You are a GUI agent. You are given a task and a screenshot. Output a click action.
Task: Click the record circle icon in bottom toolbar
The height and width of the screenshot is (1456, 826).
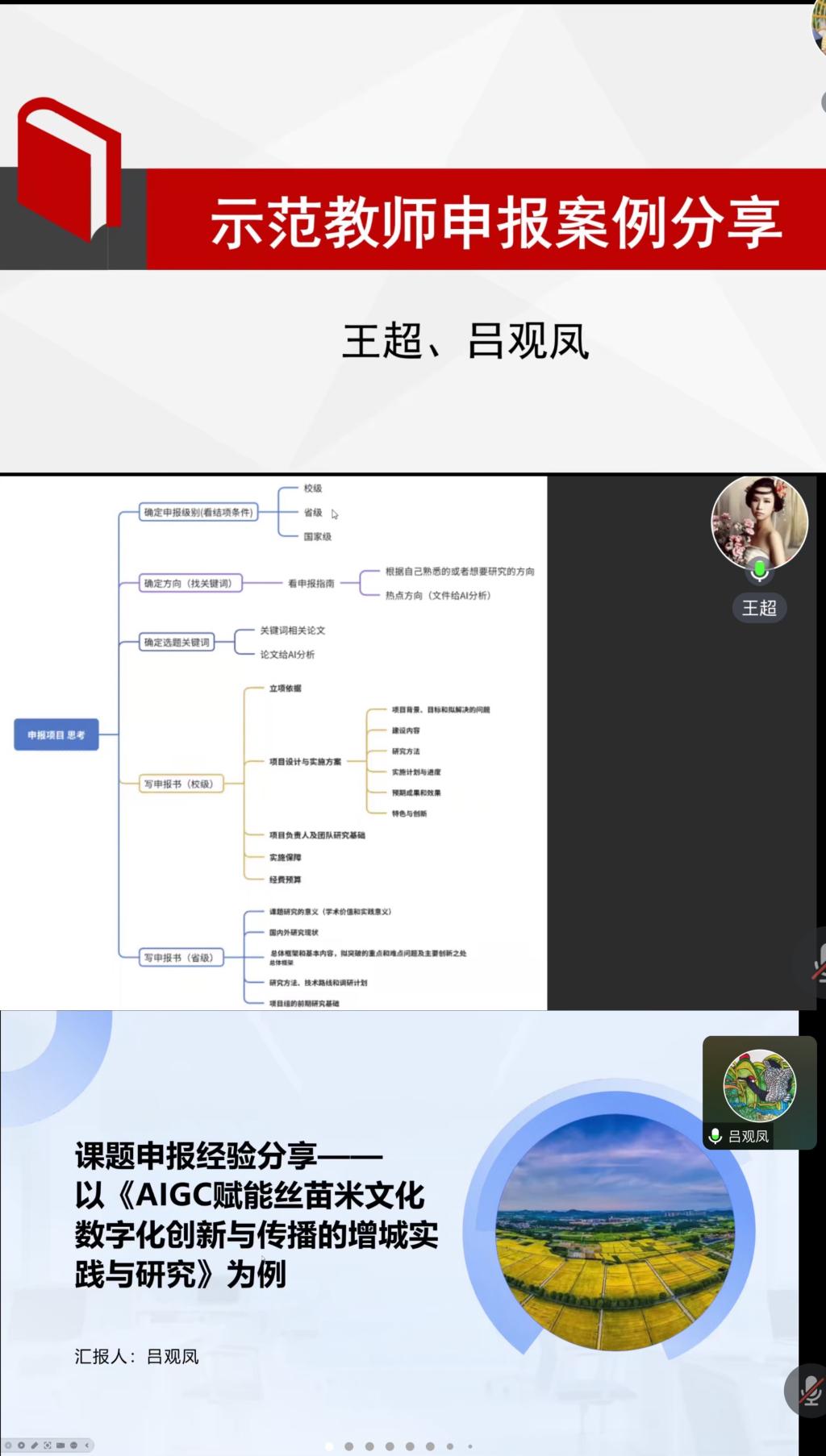click(x=21, y=1446)
